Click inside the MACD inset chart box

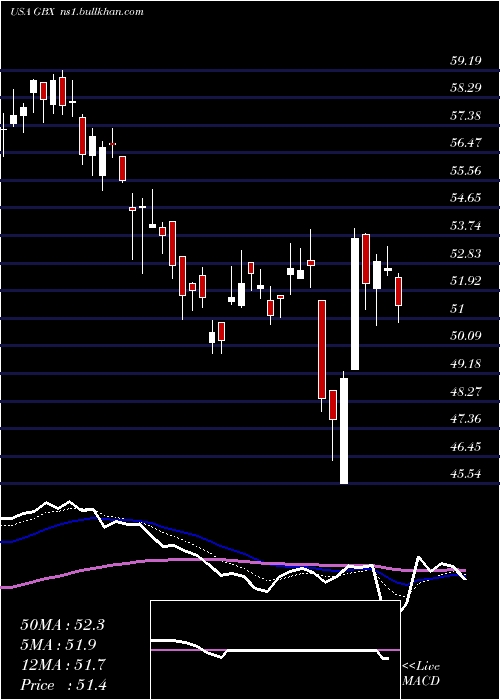click(275, 650)
